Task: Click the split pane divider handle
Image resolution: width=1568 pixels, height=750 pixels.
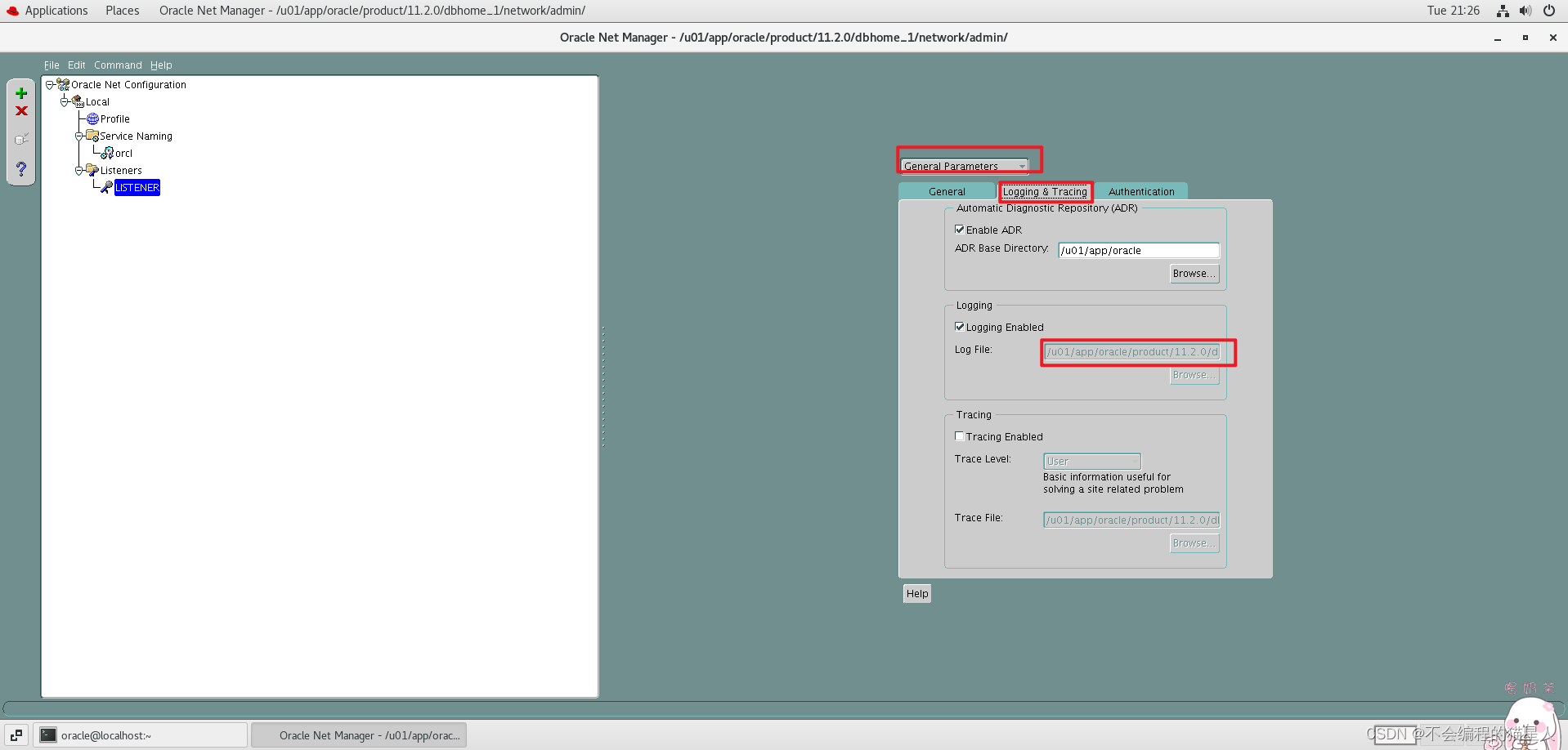Action: click(x=603, y=386)
